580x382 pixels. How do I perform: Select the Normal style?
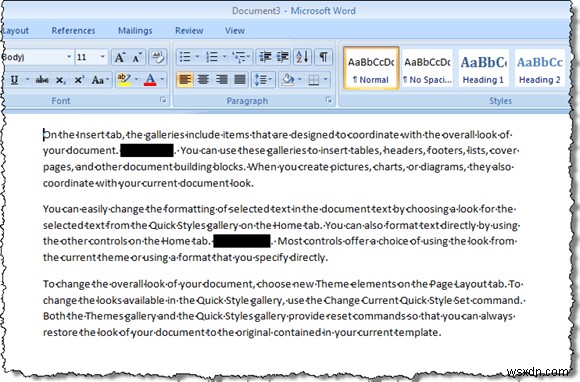[x=371, y=68]
